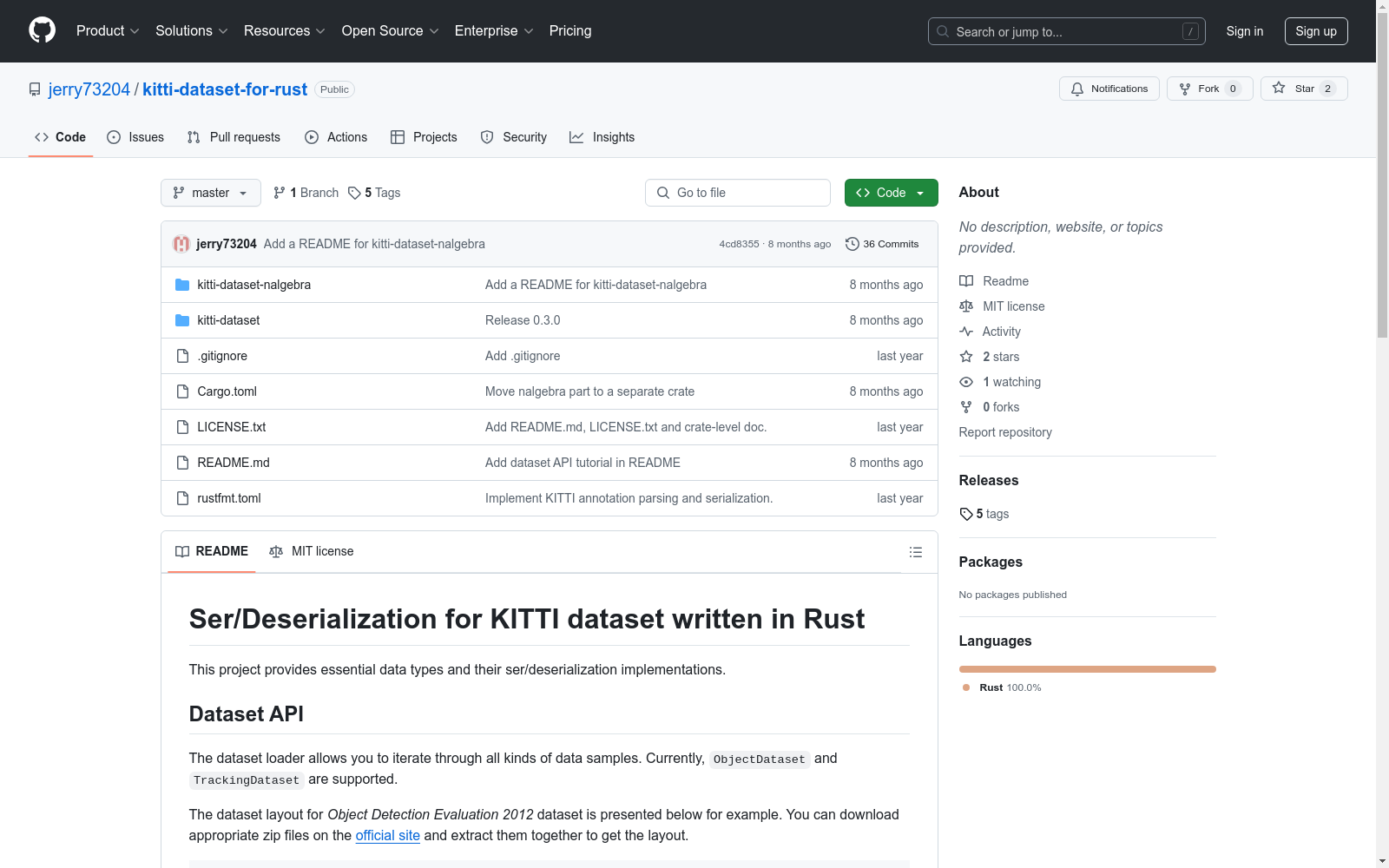Open the master branch selector dropdown
The image size is (1389, 868).
click(211, 193)
